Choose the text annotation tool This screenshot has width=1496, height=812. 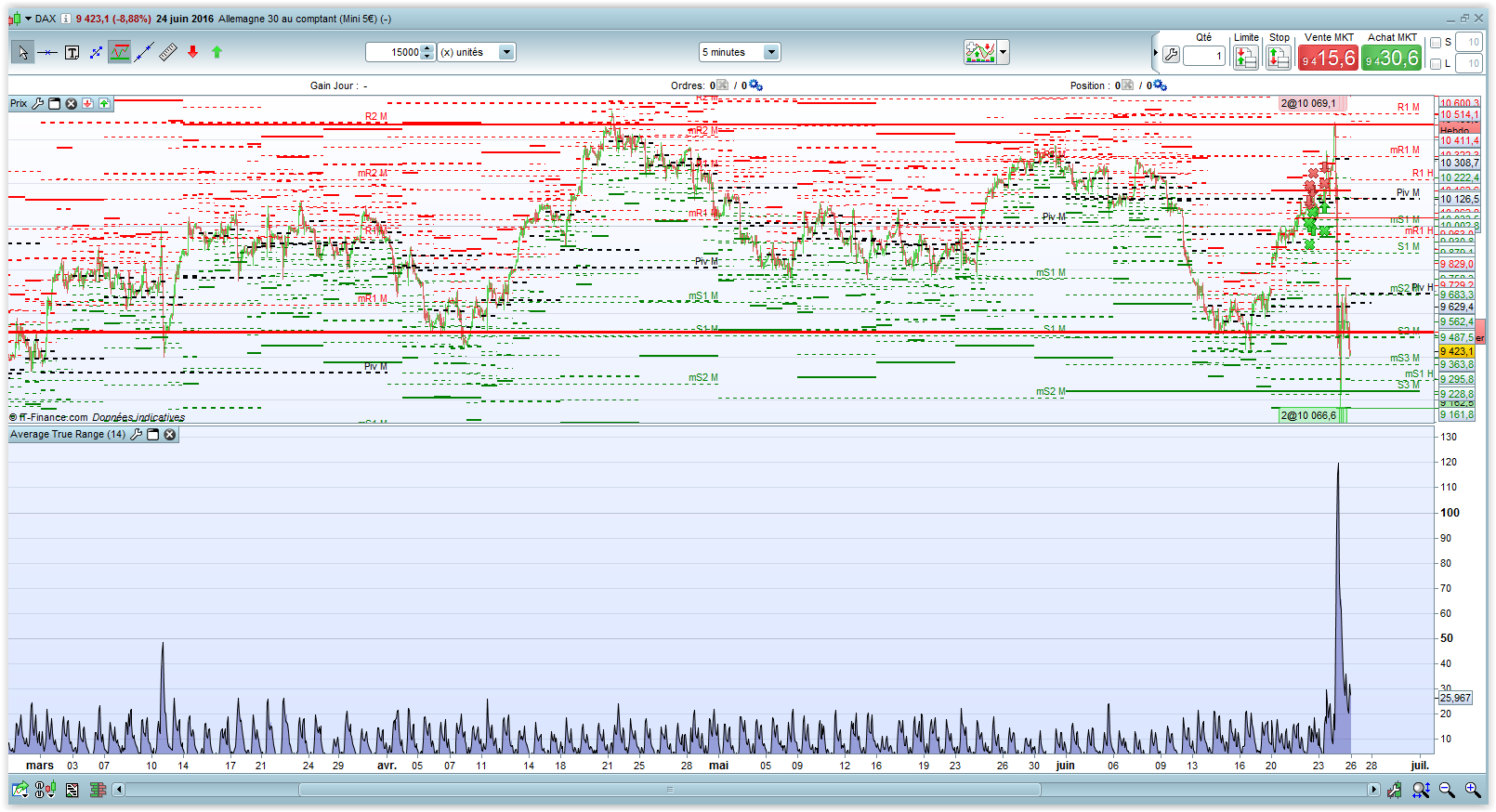(x=72, y=53)
